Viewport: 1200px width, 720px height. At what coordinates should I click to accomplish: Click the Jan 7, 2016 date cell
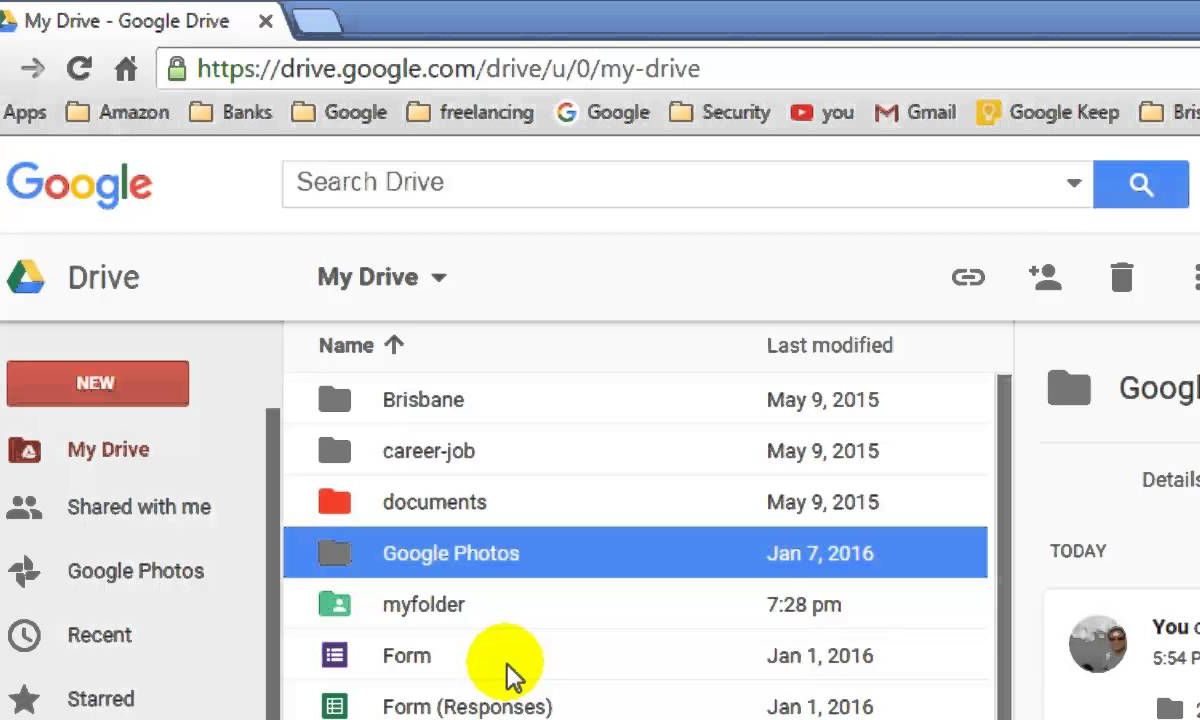(820, 553)
